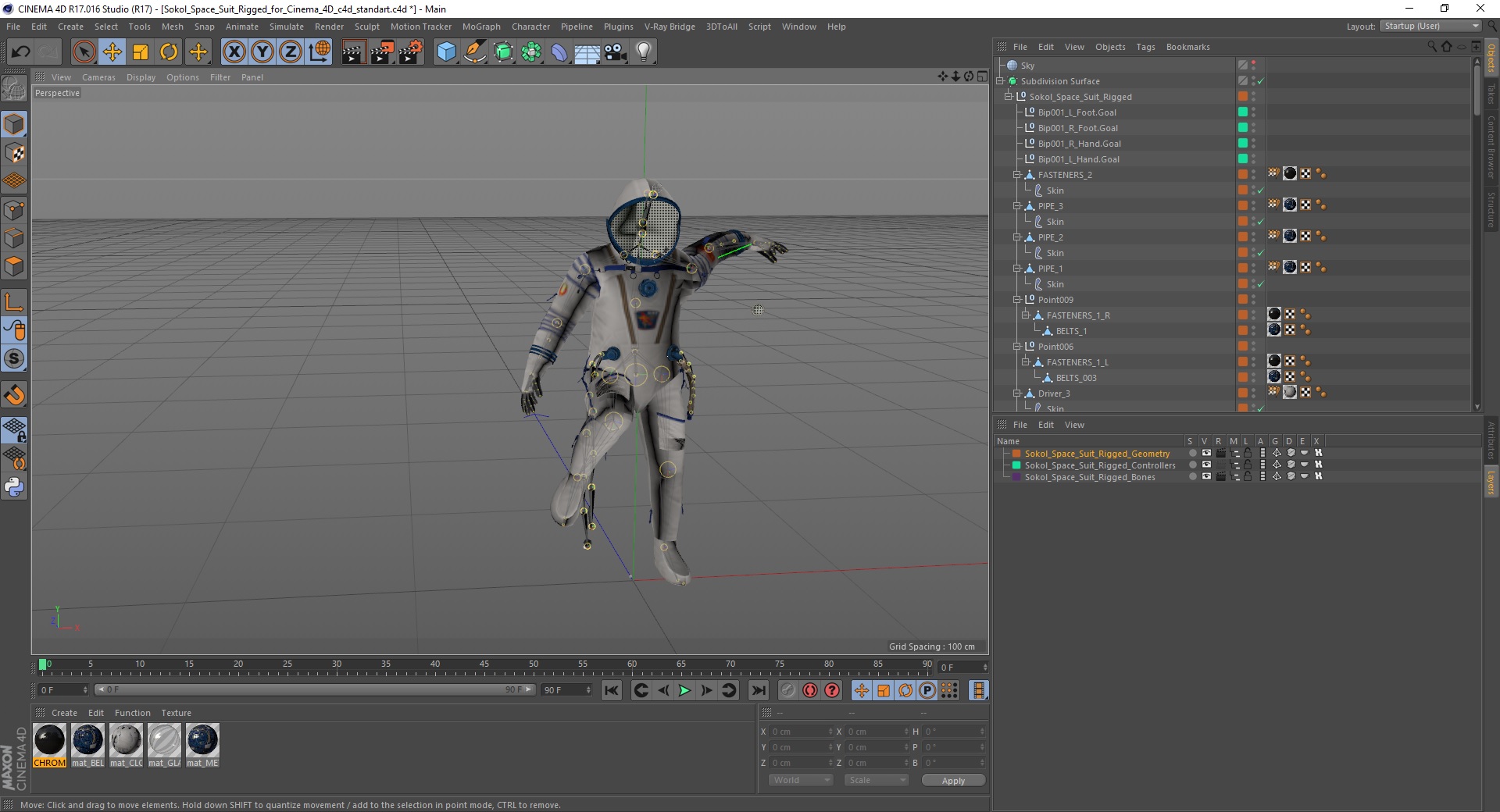
Task: Open the viewport Cameras menu
Action: (x=98, y=77)
